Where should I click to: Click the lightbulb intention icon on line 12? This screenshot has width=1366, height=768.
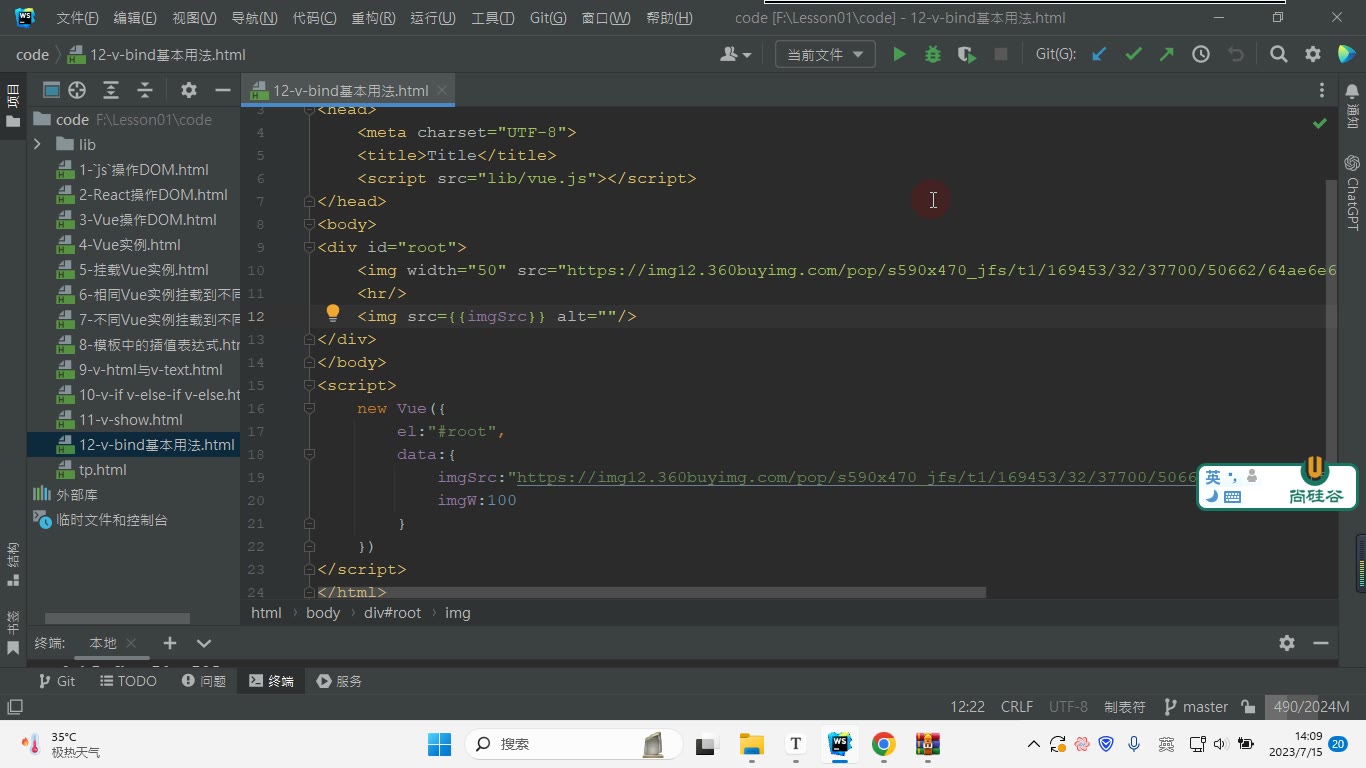tap(333, 314)
